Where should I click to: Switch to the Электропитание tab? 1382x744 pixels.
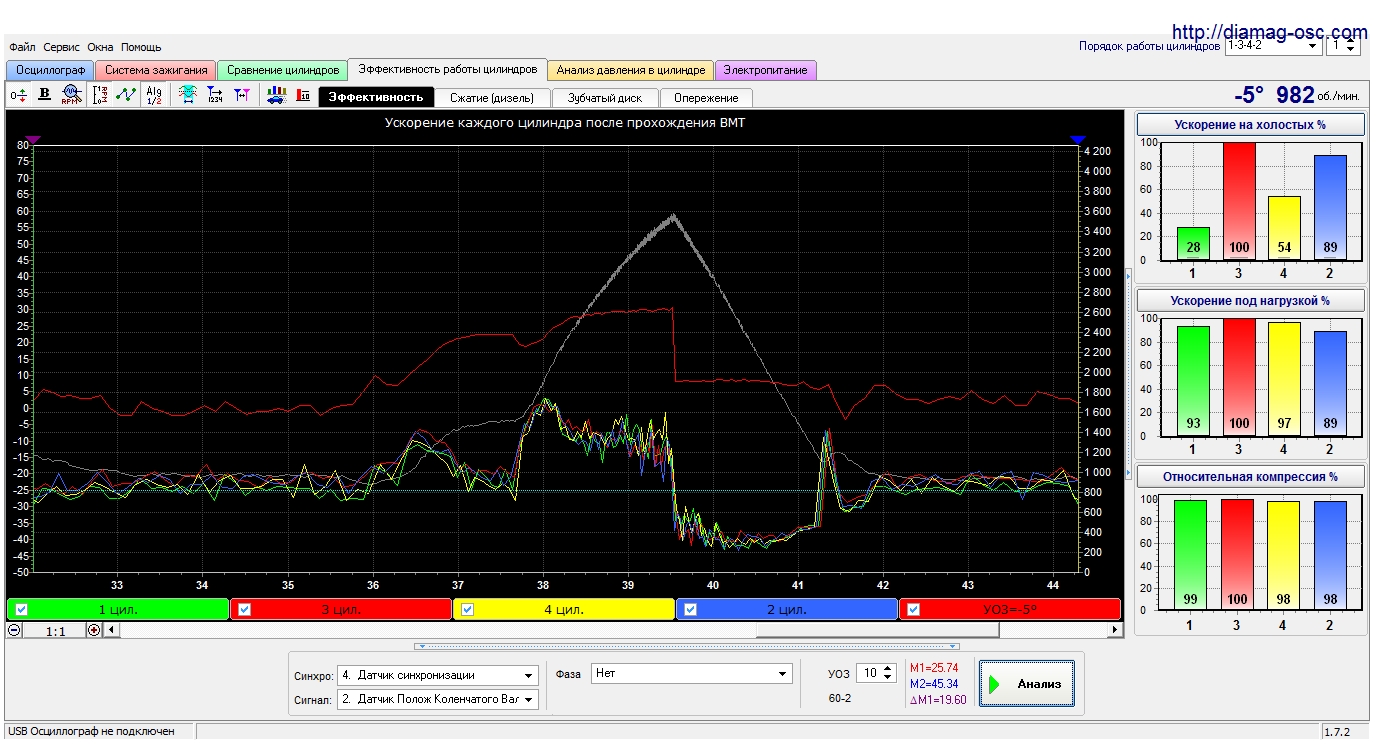pos(766,70)
